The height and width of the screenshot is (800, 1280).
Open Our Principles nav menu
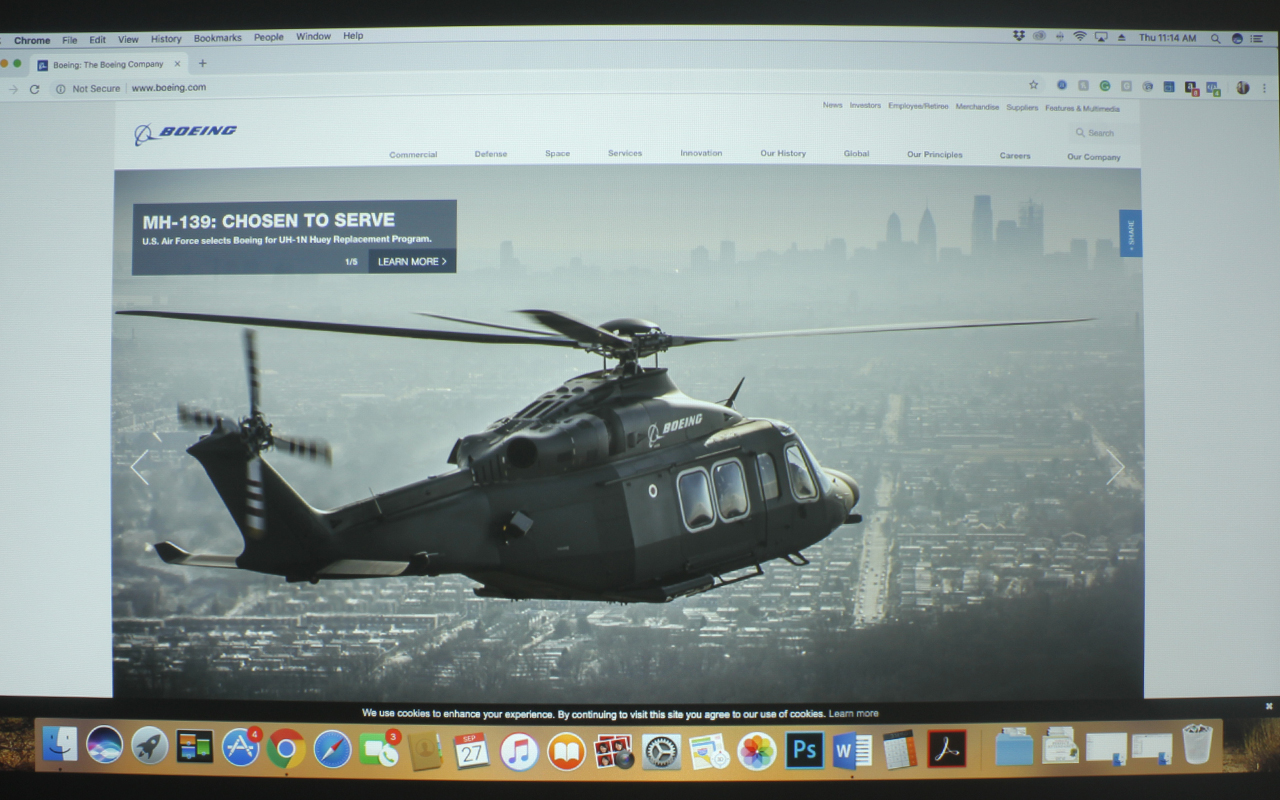click(x=935, y=155)
